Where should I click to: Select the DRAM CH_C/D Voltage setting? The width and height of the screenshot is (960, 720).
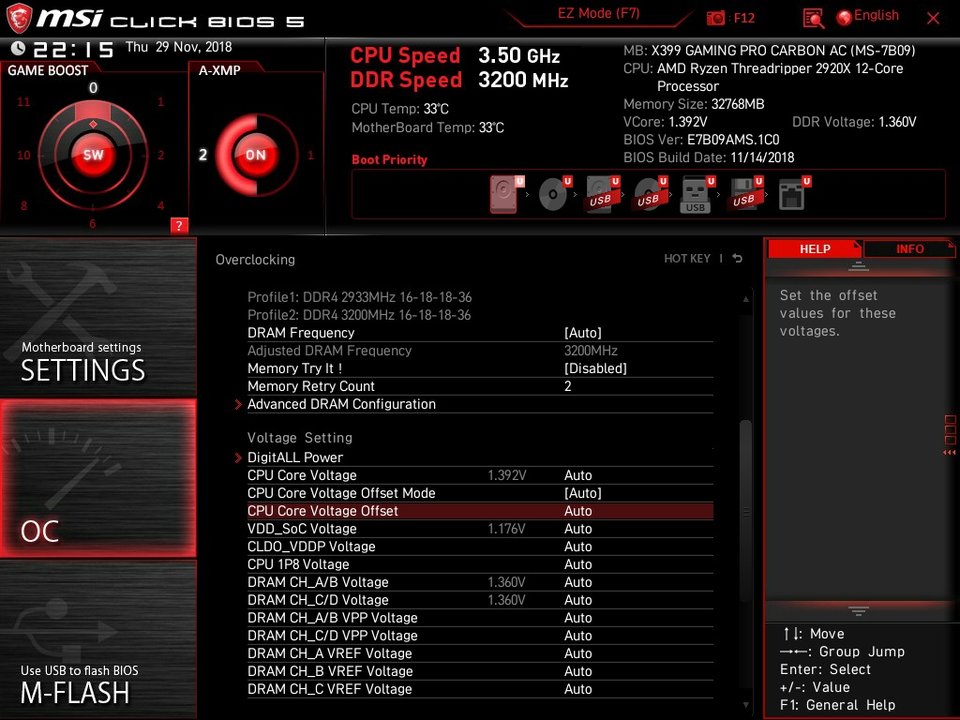(x=480, y=600)
